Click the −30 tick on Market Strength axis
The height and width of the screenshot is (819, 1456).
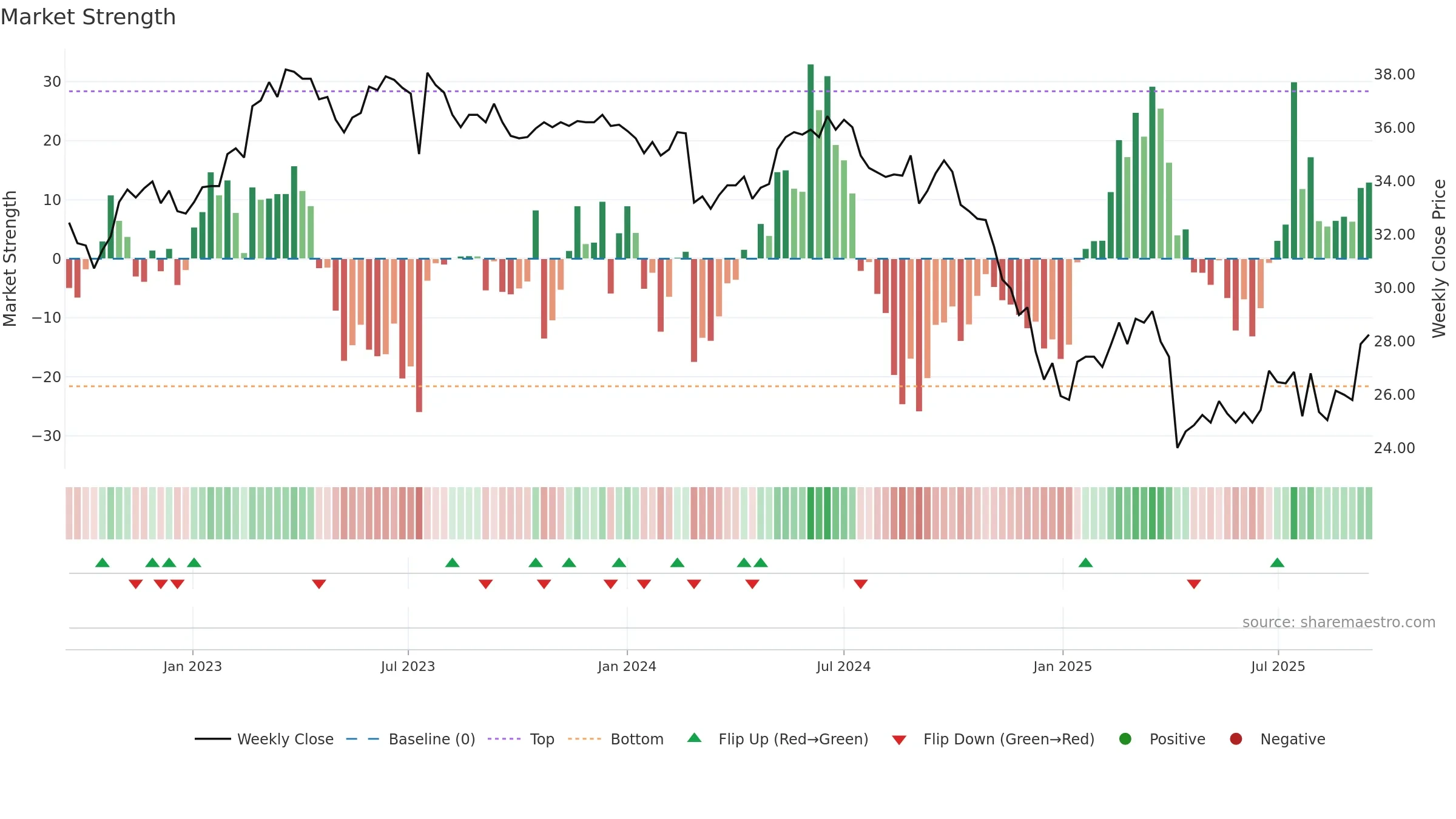[47, 436]
